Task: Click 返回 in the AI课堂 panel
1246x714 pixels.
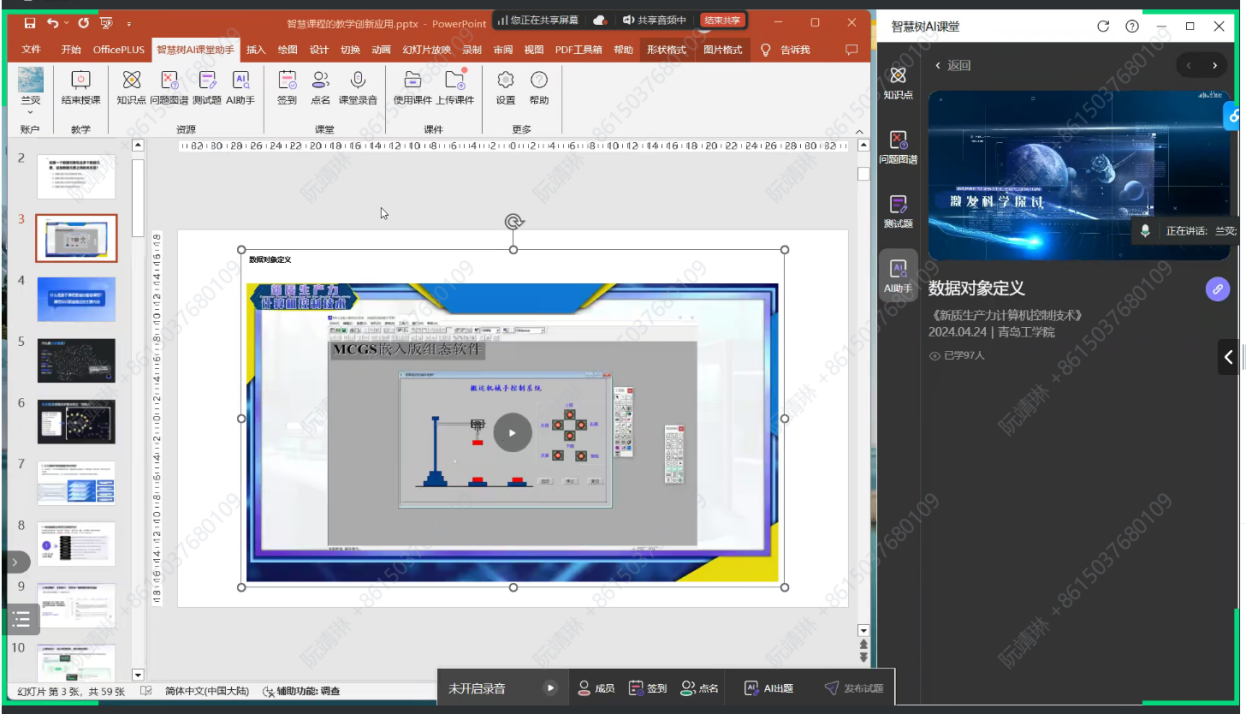Action: click(x=953, y=66)
